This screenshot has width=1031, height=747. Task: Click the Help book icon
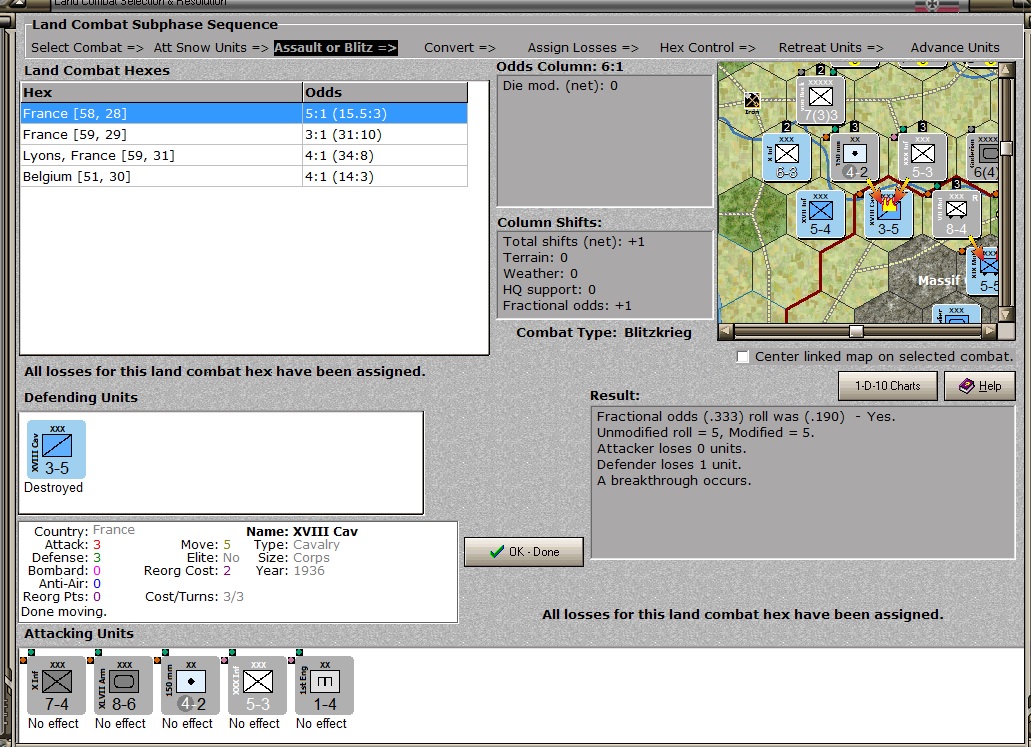967,386
